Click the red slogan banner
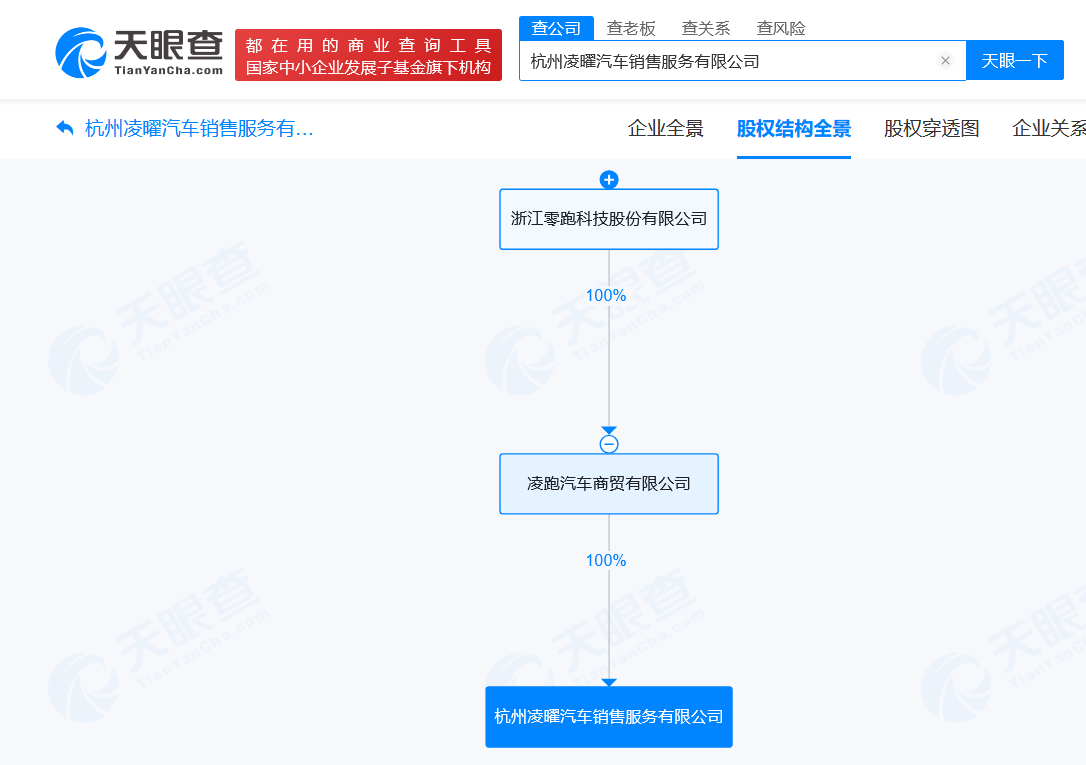 368,55
